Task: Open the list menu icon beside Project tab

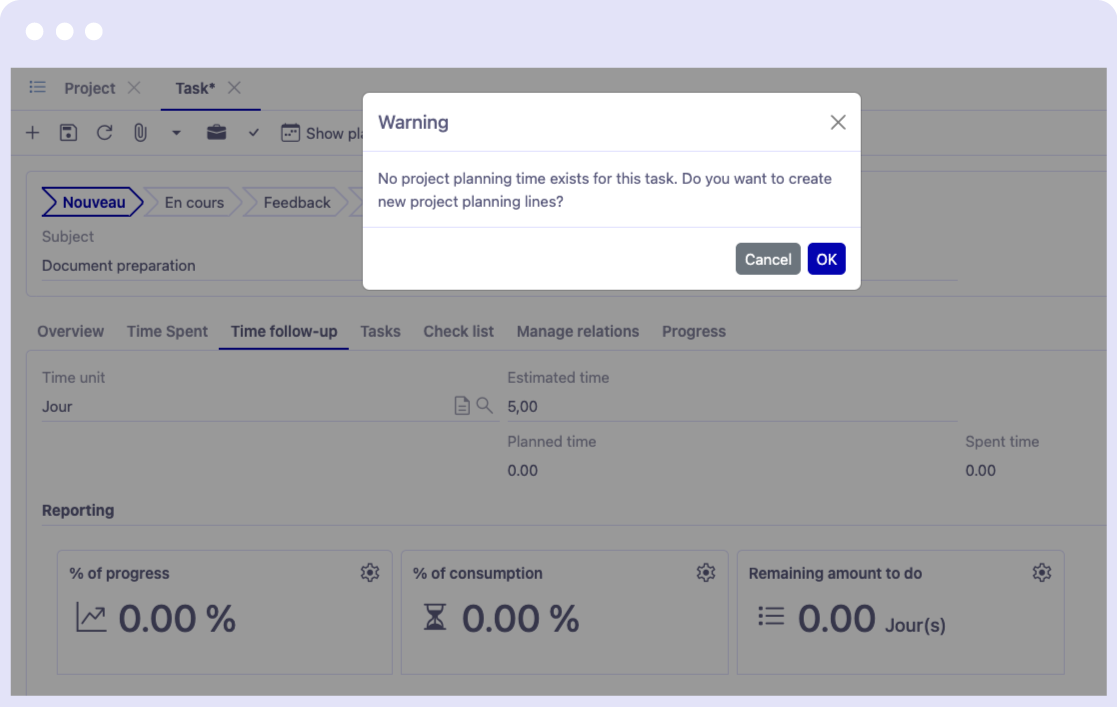Action: tap(38, 88)
